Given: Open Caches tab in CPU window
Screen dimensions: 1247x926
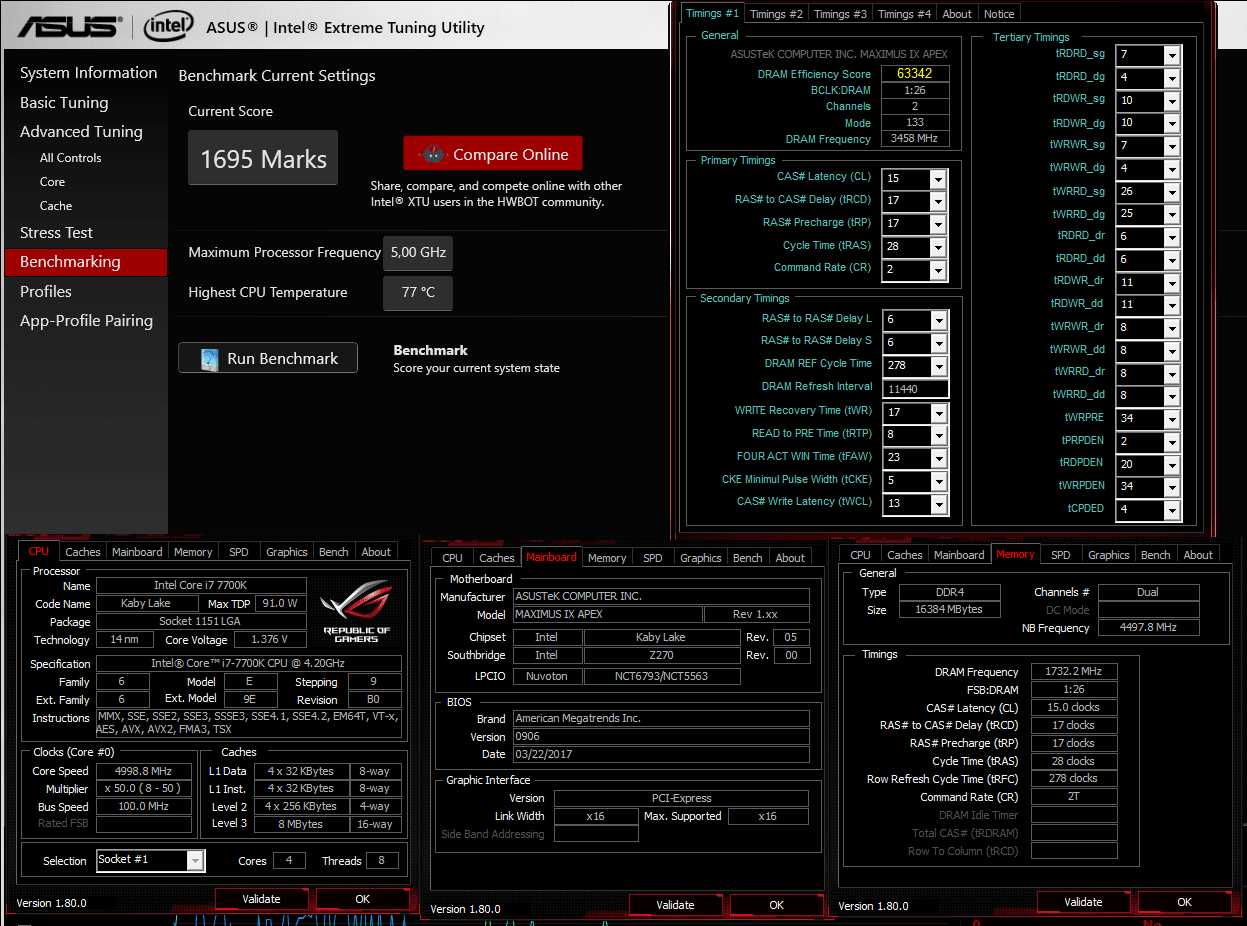Looking at the screenshot, I should click(83, 552).
